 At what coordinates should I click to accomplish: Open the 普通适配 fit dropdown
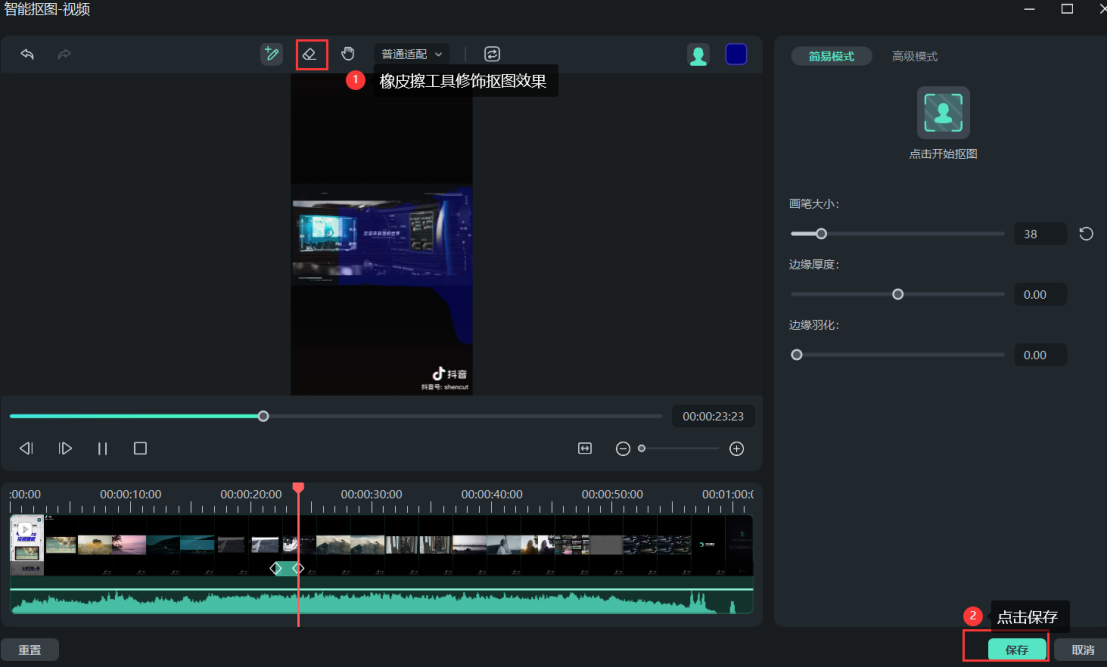click(x=411, y=54)
